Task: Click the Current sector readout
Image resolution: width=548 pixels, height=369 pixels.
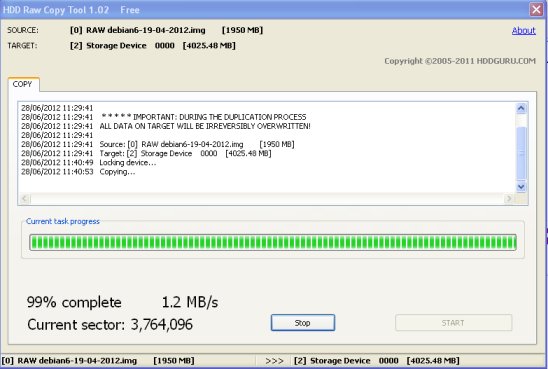Action: [x=110, y=325]
